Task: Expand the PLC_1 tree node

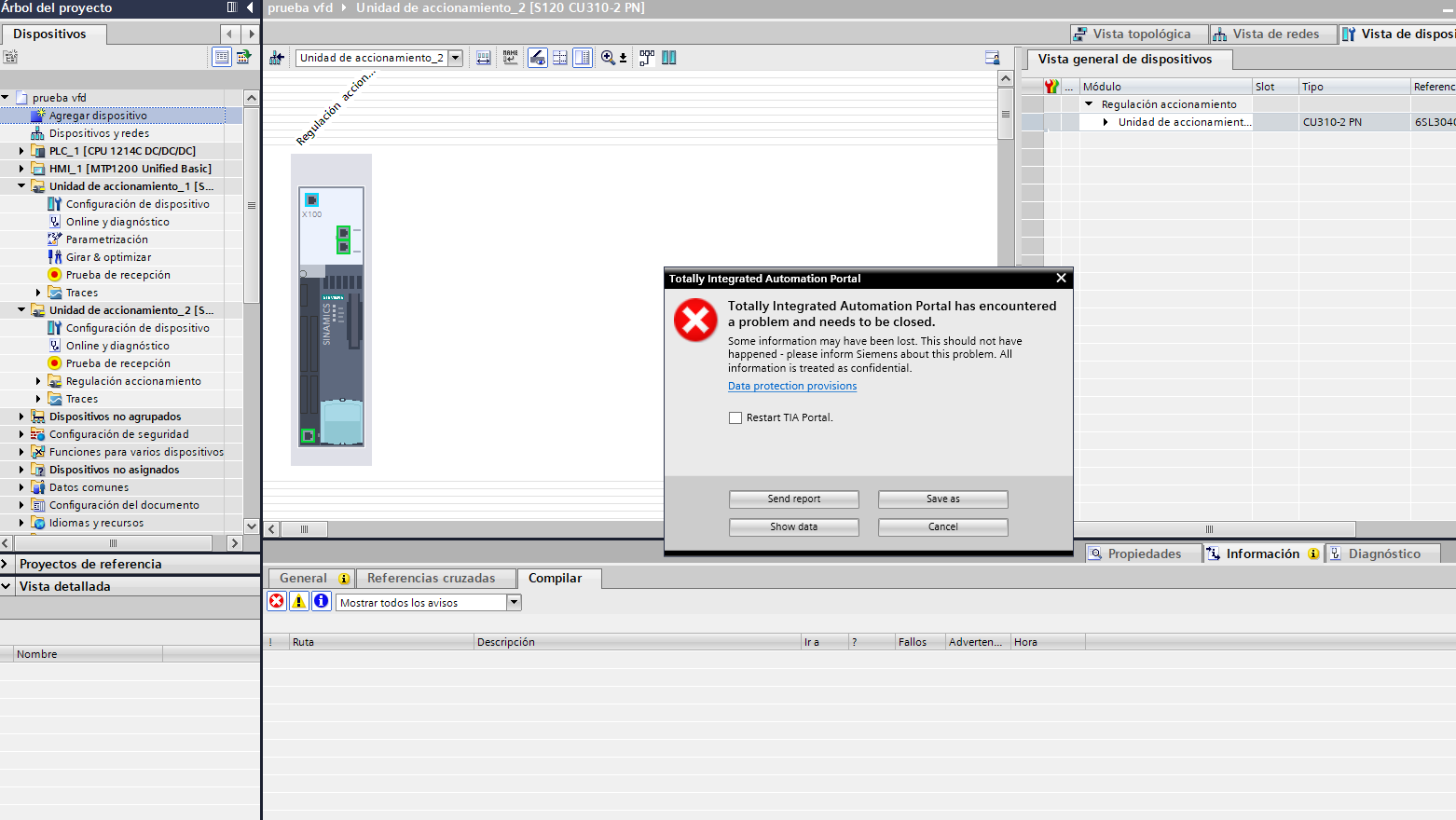Action: (21, 151)
